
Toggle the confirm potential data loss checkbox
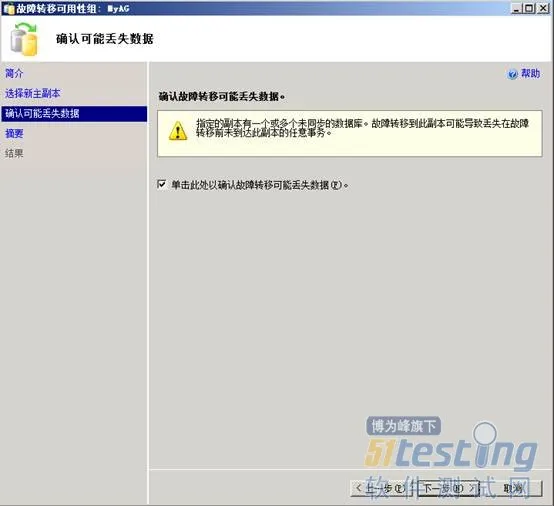click(x=161, y=184)
